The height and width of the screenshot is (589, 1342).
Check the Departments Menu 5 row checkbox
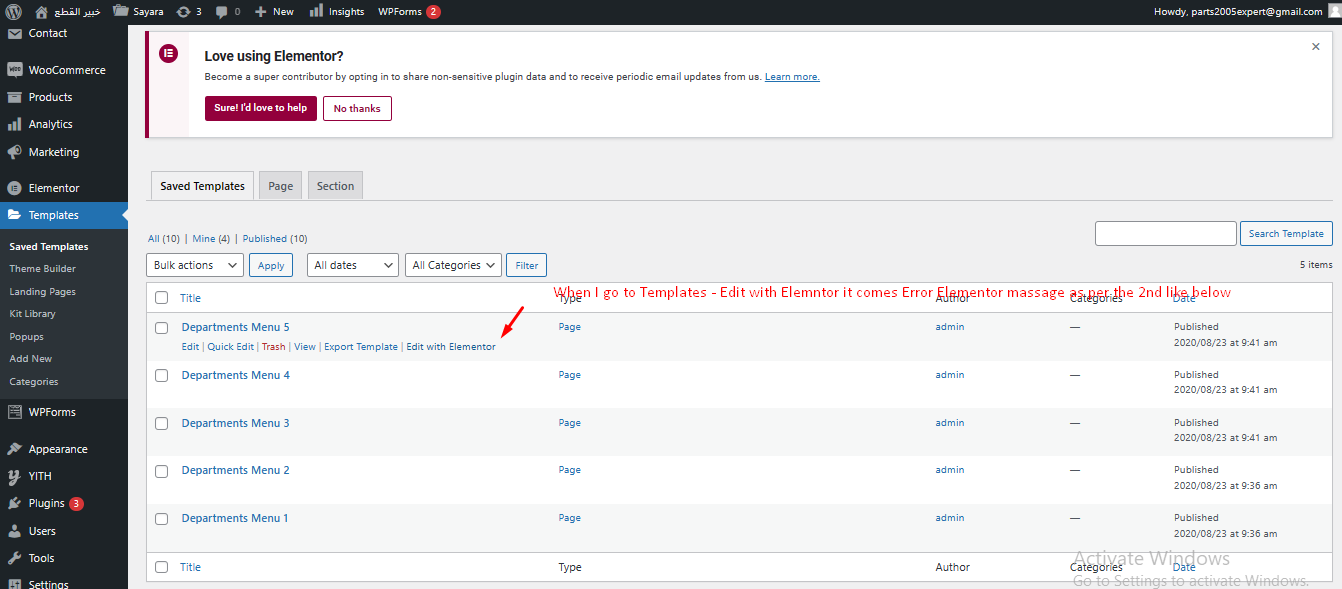point(161,327)
